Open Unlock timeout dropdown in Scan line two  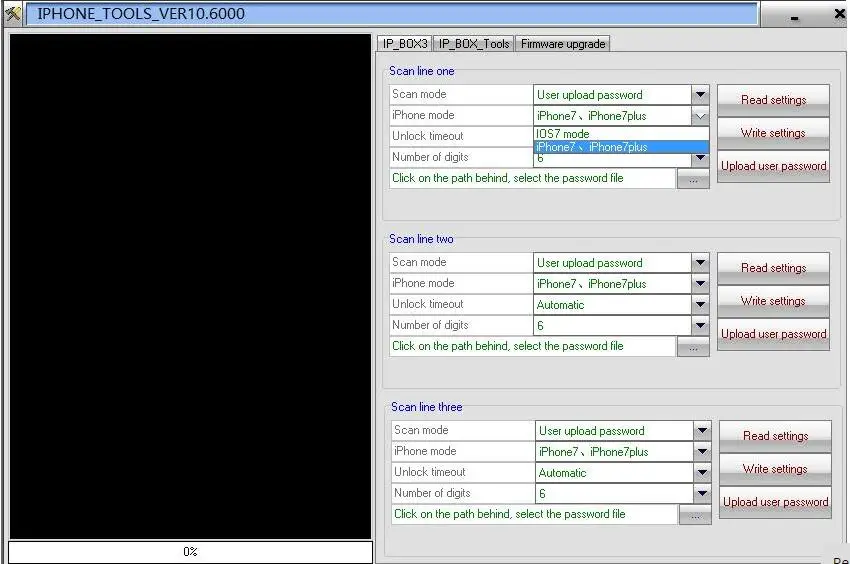pyautogui.click(x=700, y=305)
